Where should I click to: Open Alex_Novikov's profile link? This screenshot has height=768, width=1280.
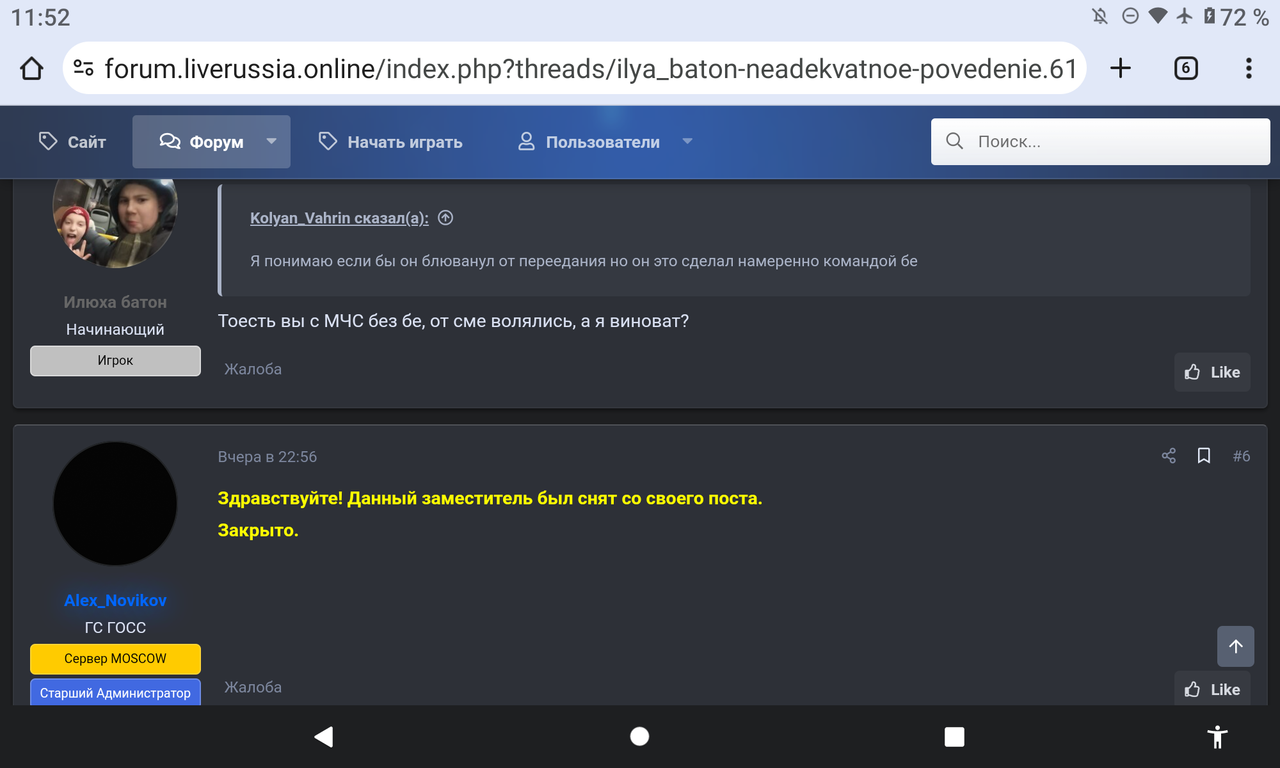(114, 600)
